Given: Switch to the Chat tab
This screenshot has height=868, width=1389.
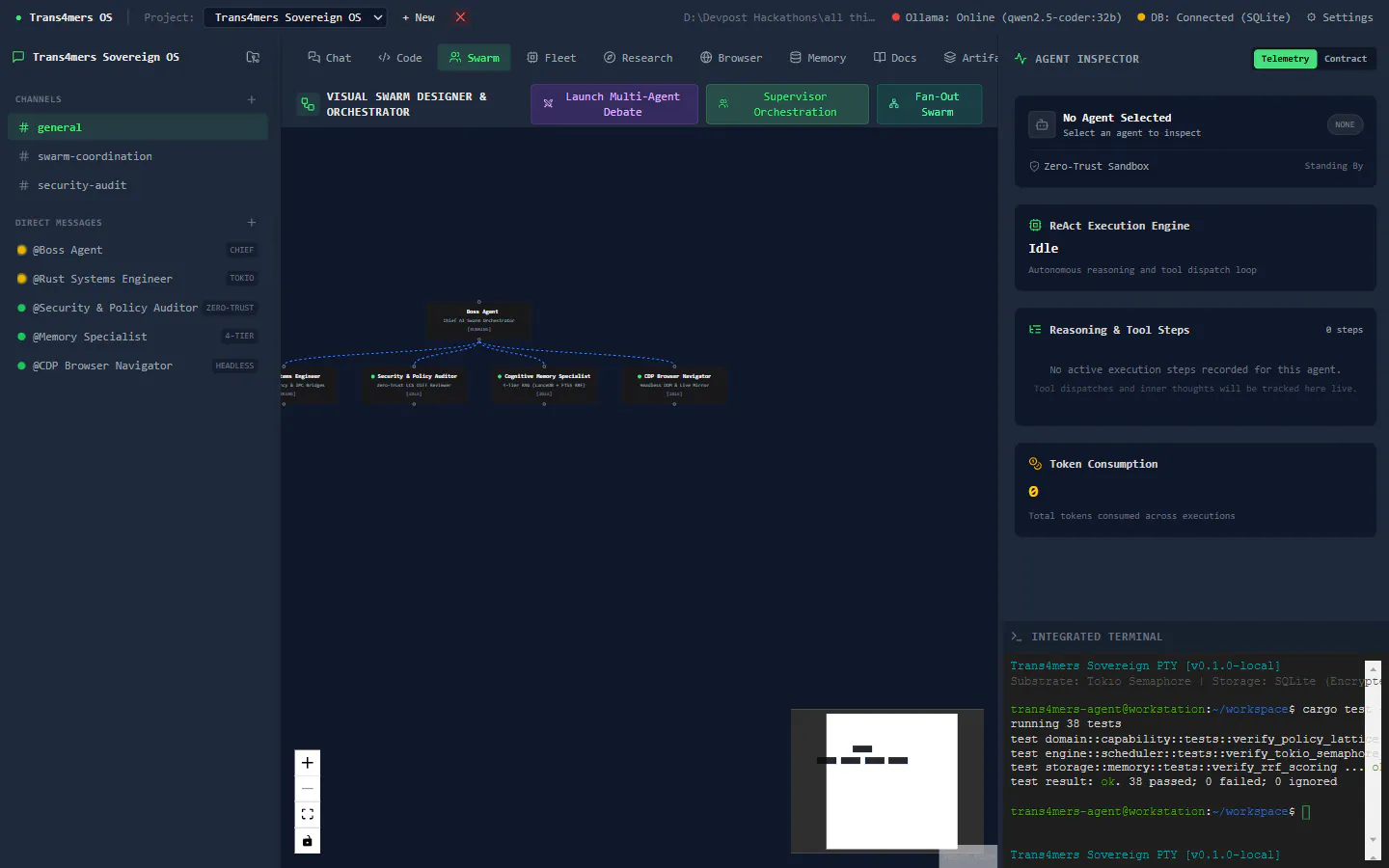Looking at the screenshot, I should coord(329,58).
